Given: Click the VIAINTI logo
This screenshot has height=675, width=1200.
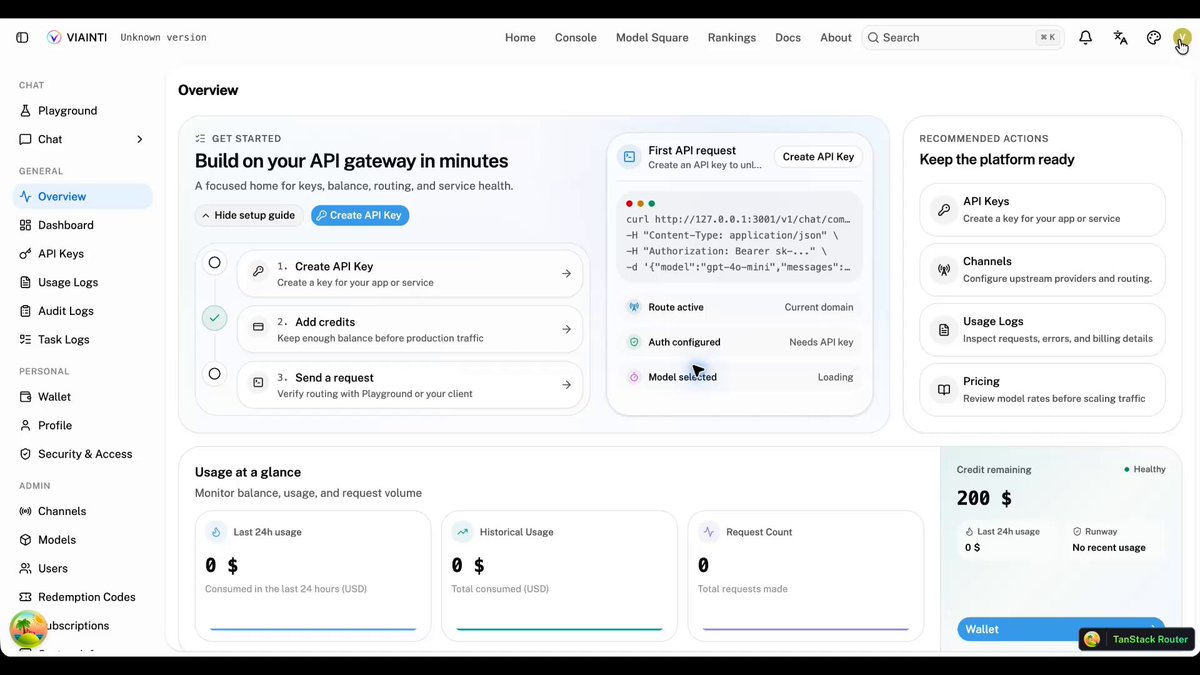Looking at the screenshot, I should point(77,38).
